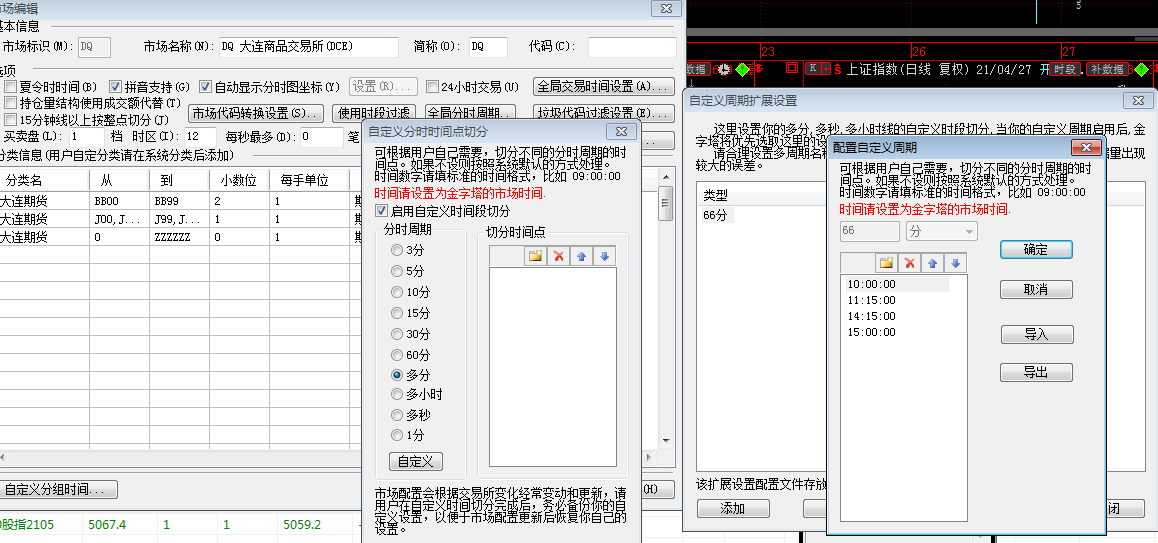This screenshot has width=1158, height=543.
Task: Click the move-up arrow in 切分时间点 toolbar
Action: click(581, 256)
